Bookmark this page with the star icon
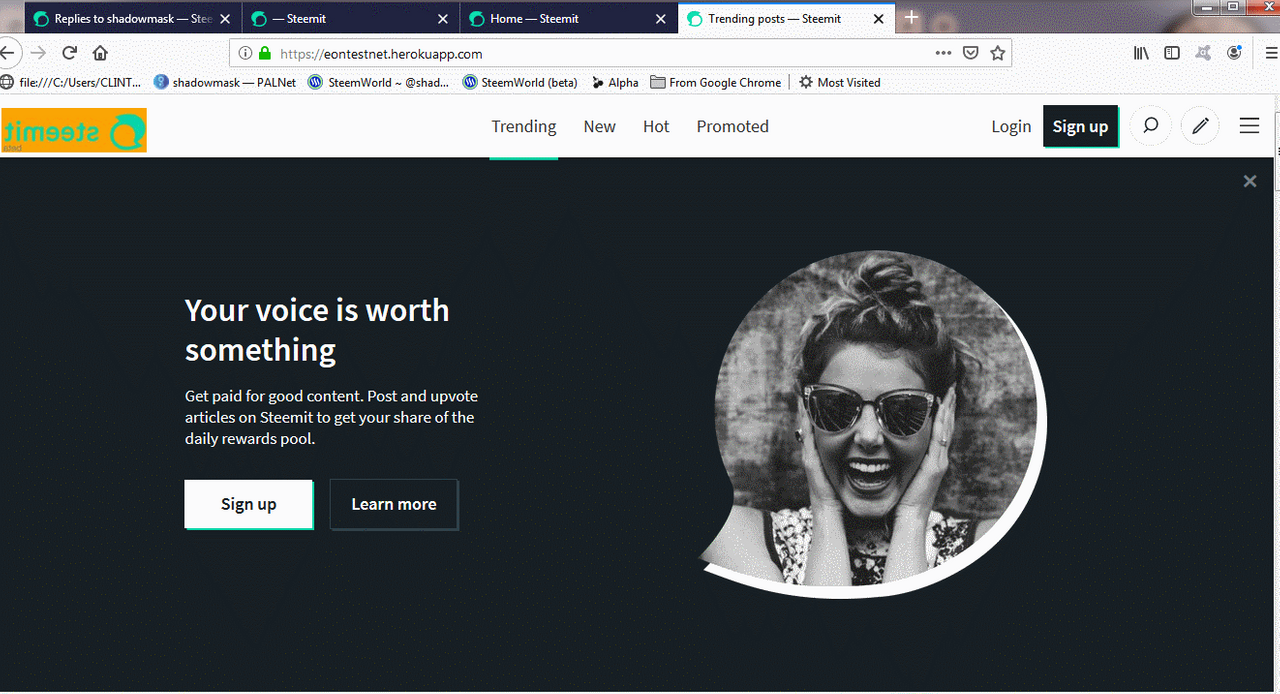Image resolution: width=1280 pixels, height=694 pixels. click(x=997, y=53)
